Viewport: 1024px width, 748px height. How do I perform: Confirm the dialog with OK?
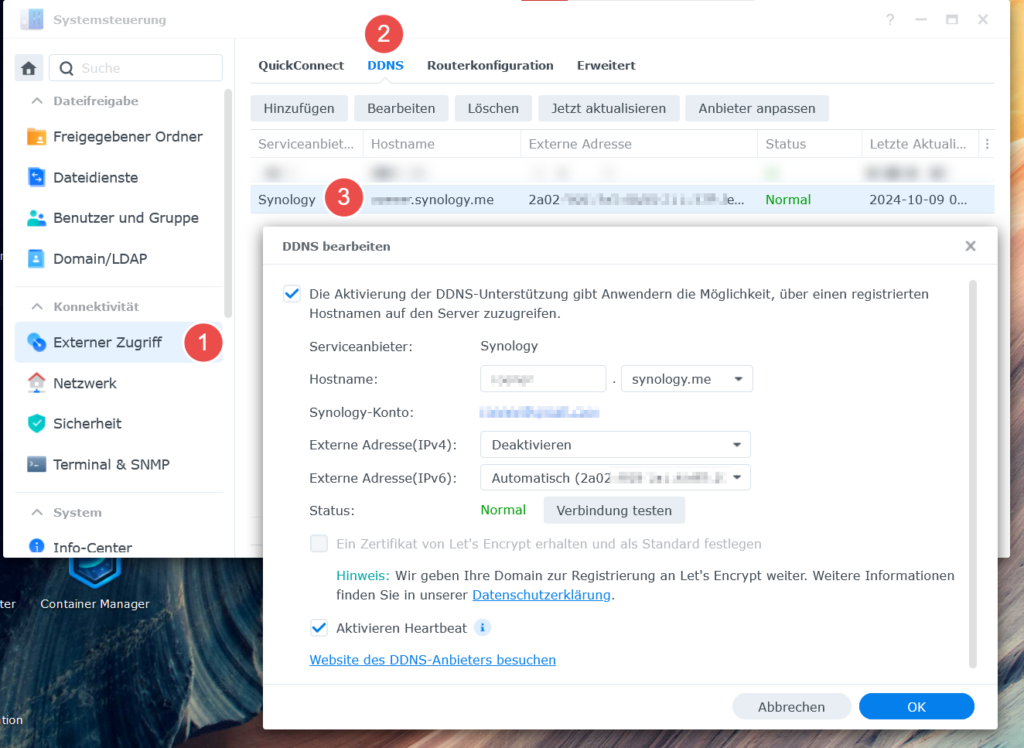[916, 707]
